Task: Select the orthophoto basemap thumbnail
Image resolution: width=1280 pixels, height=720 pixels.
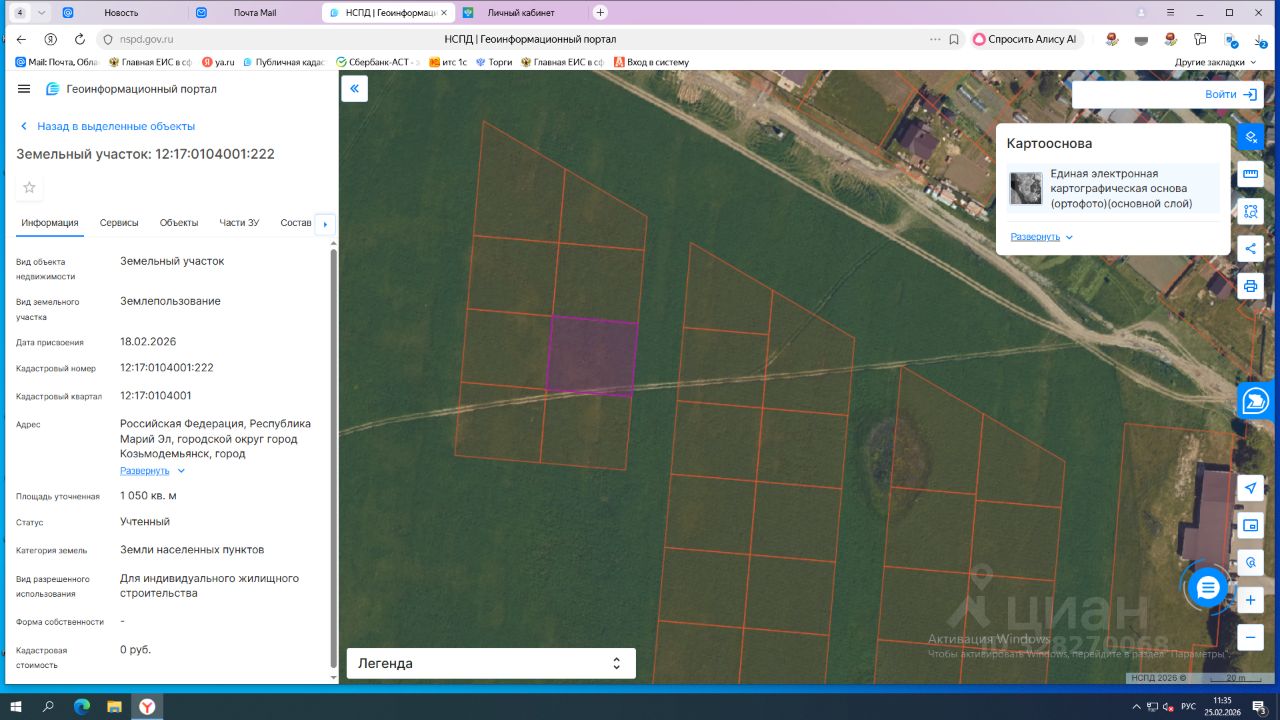Action: click(x=1025, y=188)
